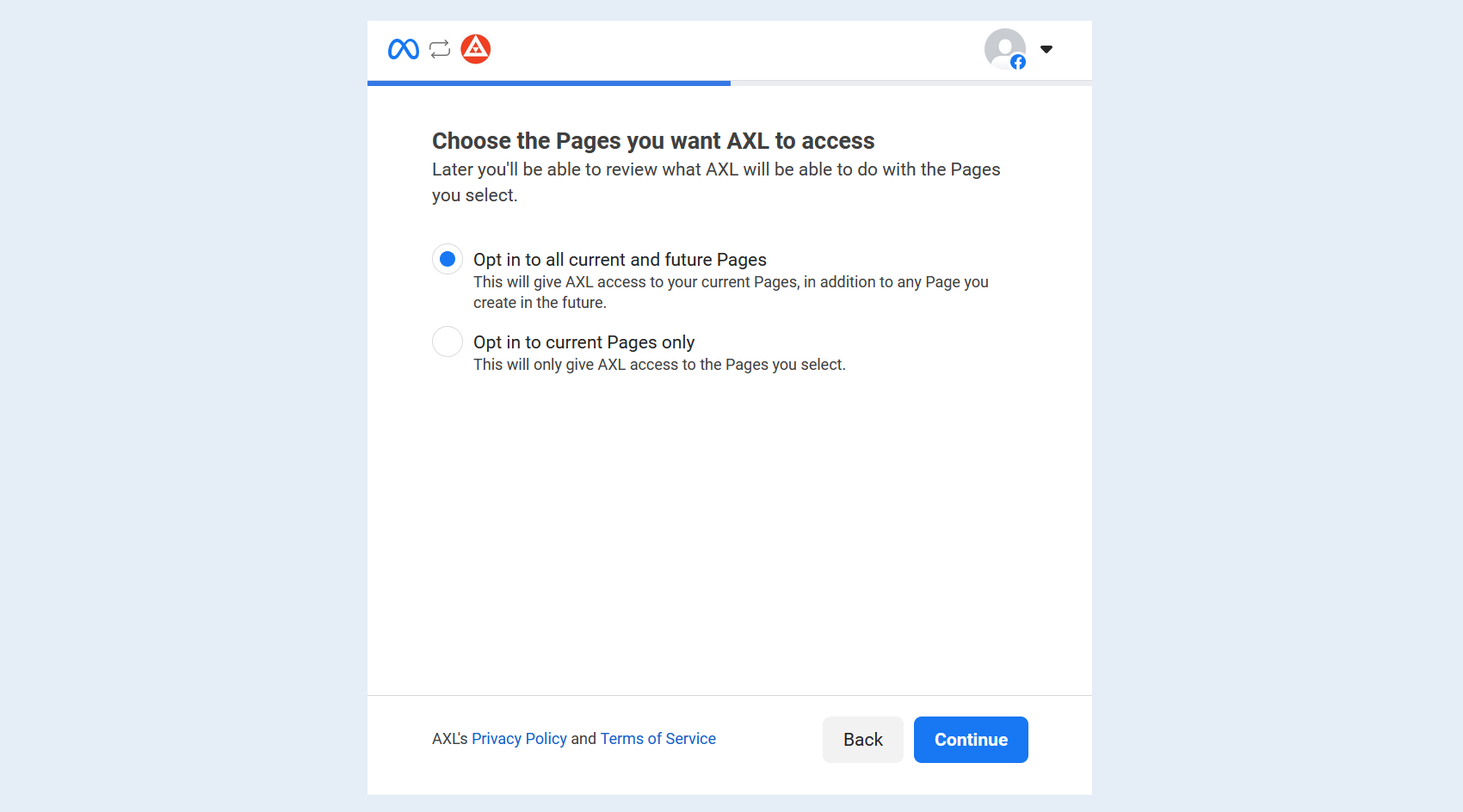
Task: Open the Terms of Service link
Action: pos(658,739)
